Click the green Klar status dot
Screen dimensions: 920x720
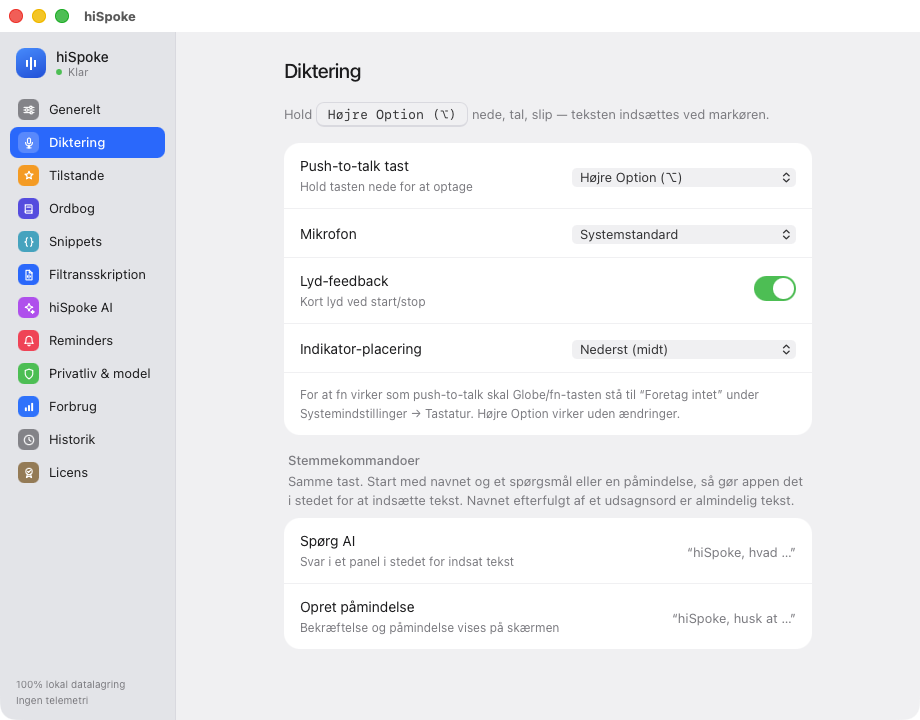(x=59, y=72)
